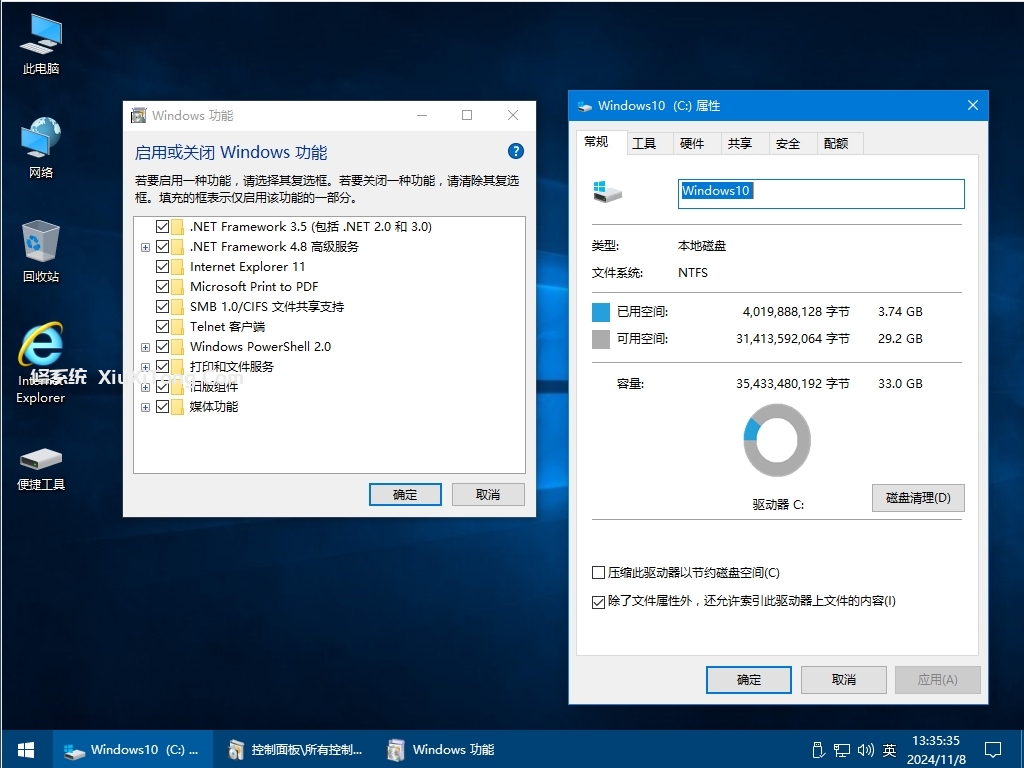The width and height of the screenshot is (1024, 768).
Task: Click the USB safely remove tray icon
Action: 818,750
